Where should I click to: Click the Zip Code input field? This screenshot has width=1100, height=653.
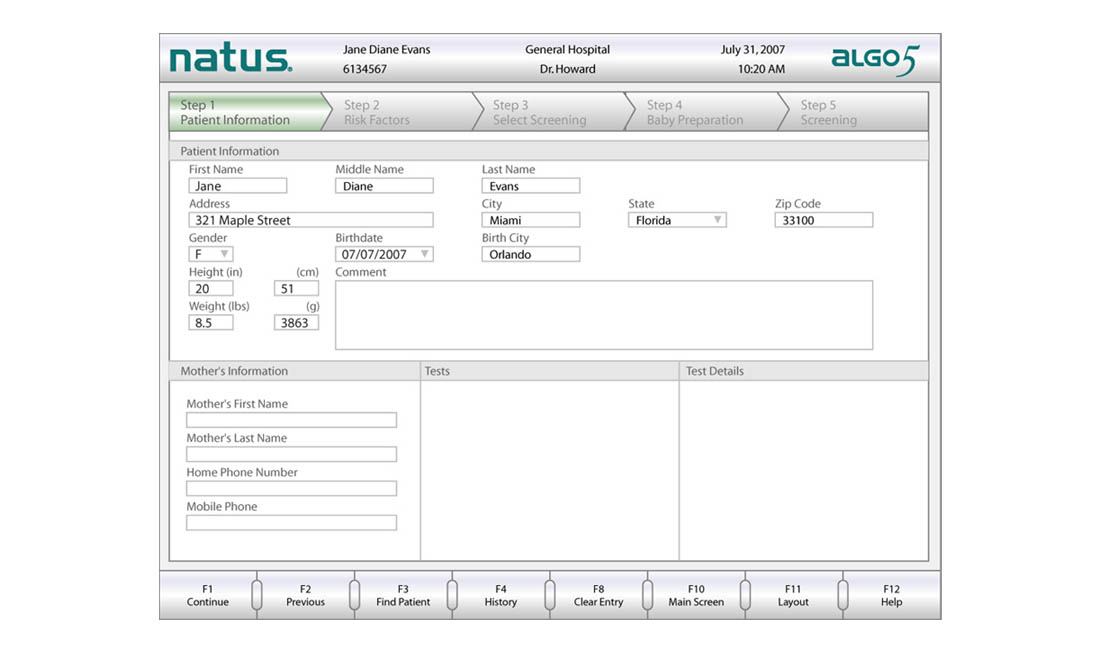coord(823,220)
